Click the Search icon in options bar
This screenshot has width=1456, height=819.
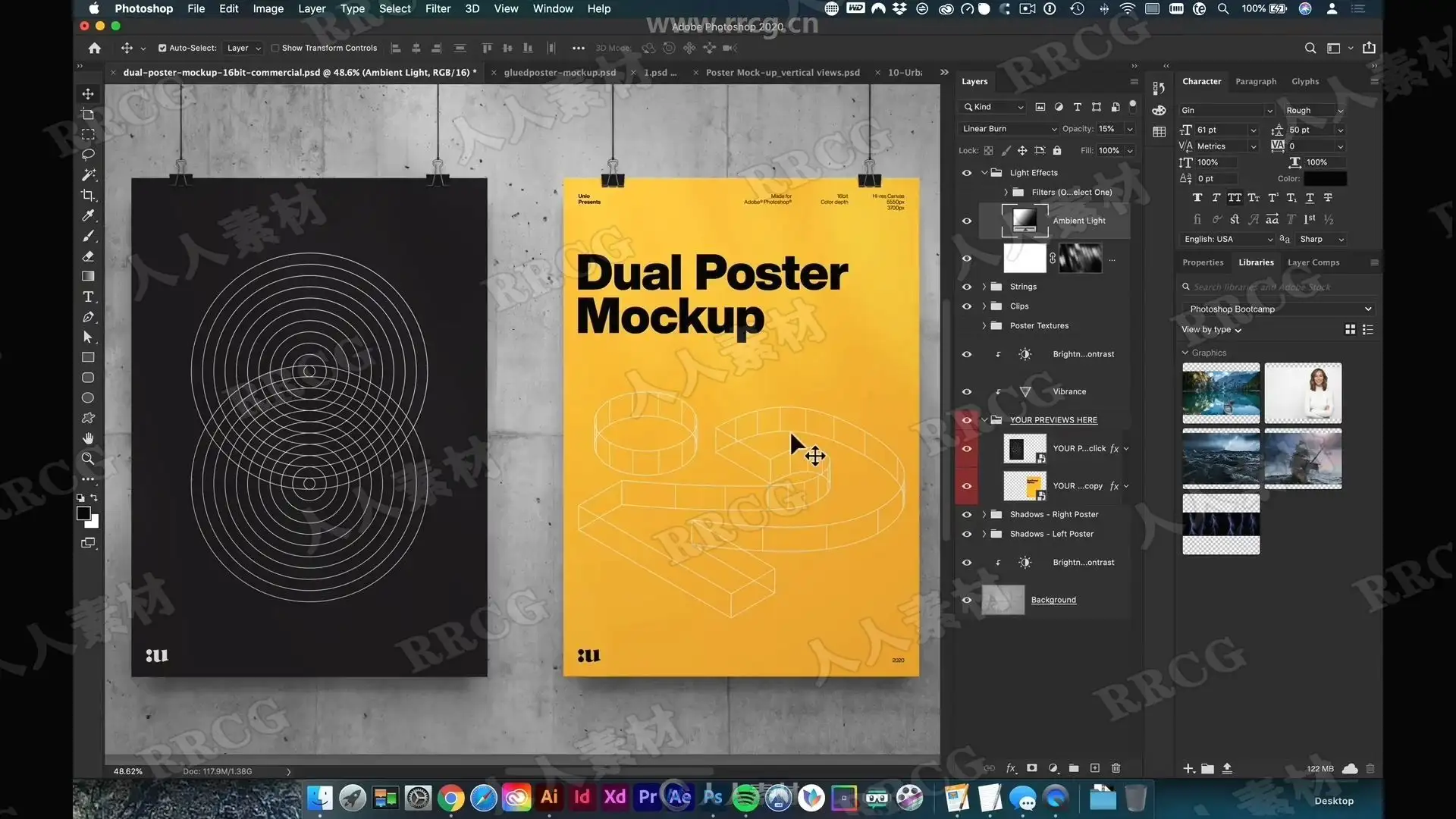click(1310, 48)
